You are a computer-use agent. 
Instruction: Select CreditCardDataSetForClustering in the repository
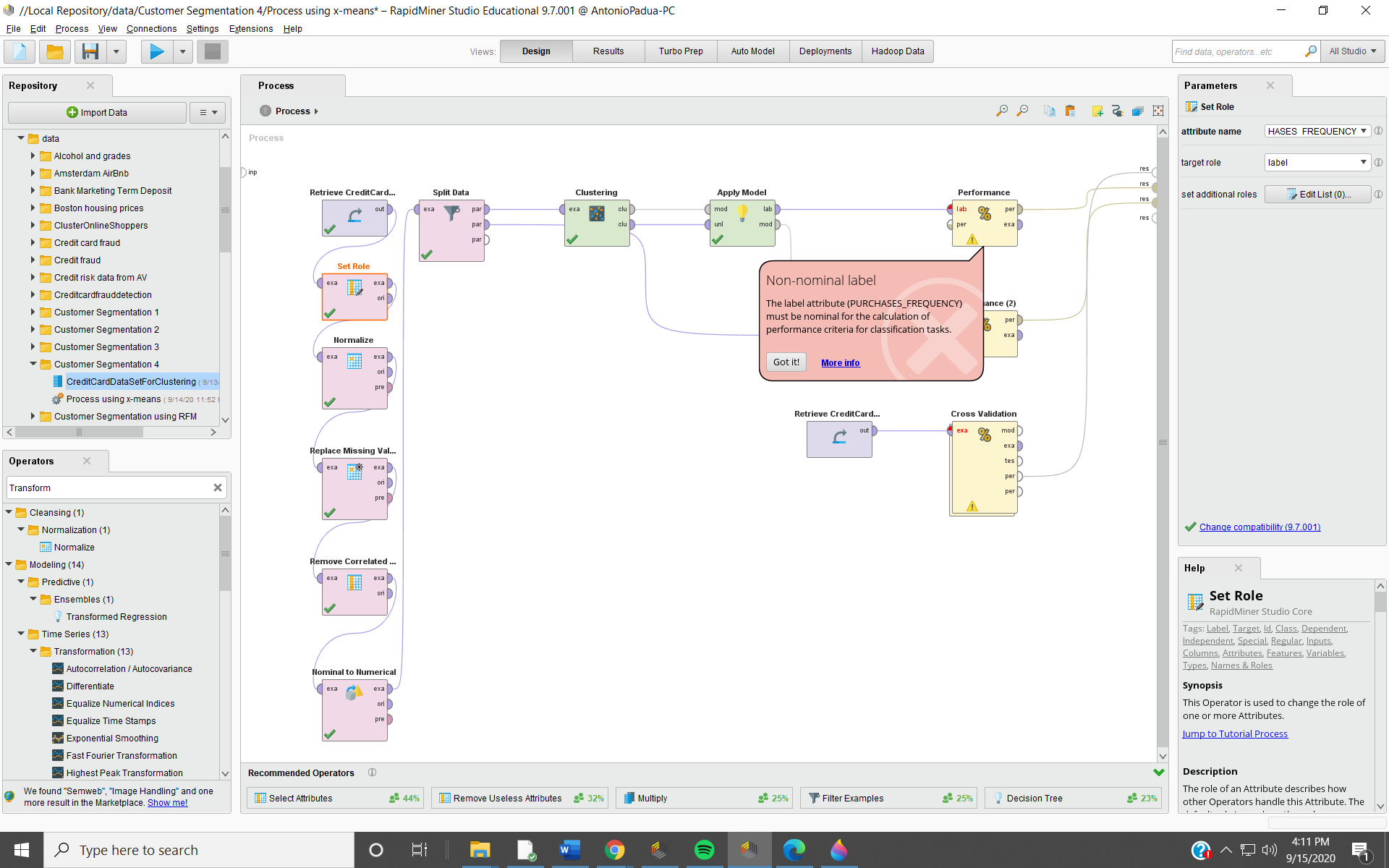(131, 381)
